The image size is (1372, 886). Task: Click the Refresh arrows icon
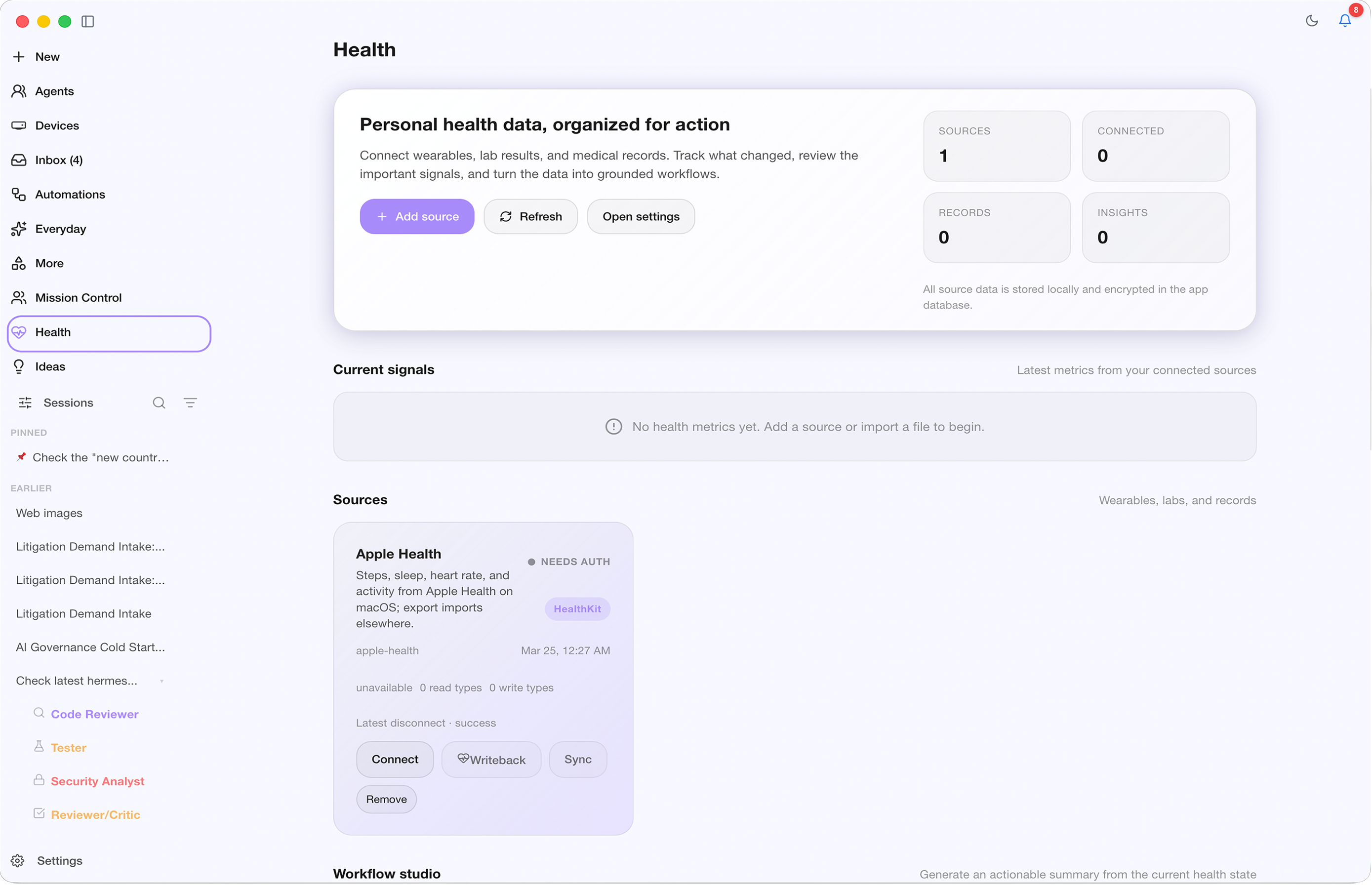pyautogui.click(x=506, y=217)
